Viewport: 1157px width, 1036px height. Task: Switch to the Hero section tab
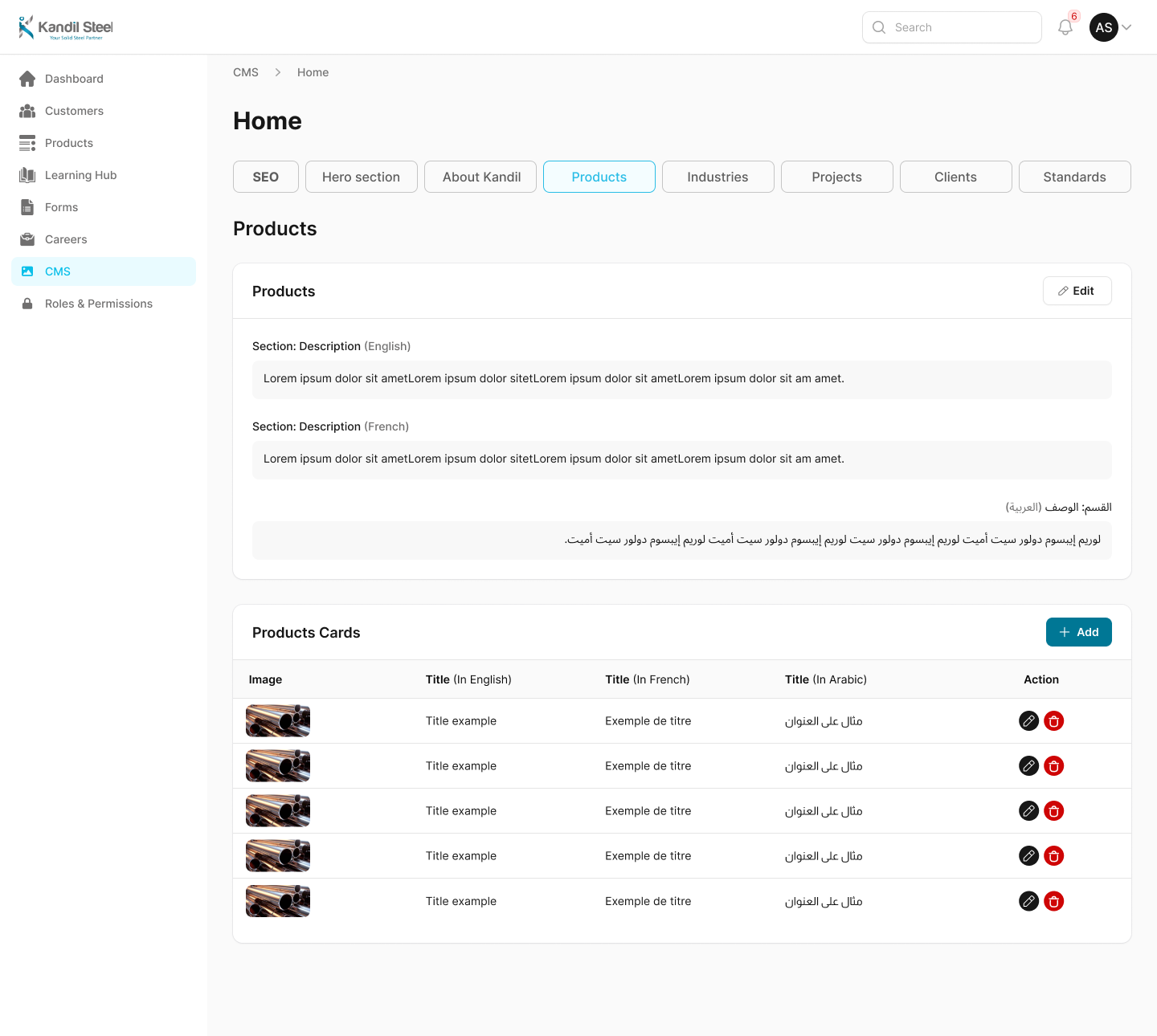361,177
